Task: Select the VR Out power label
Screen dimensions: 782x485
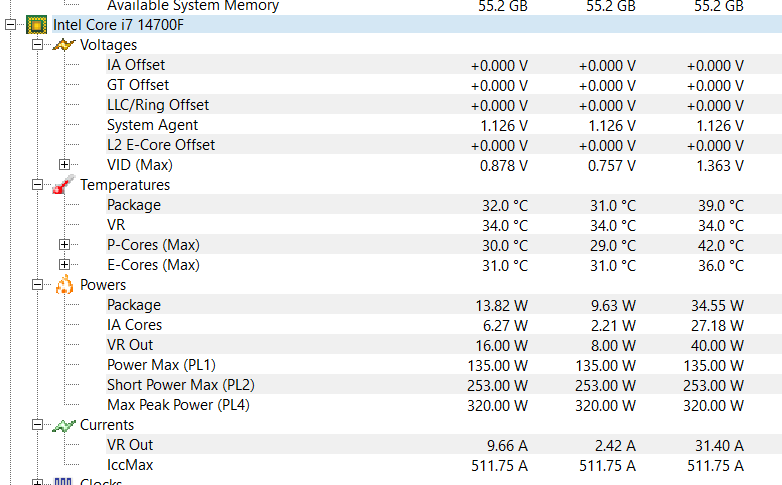Action: [x=130, y=345]
